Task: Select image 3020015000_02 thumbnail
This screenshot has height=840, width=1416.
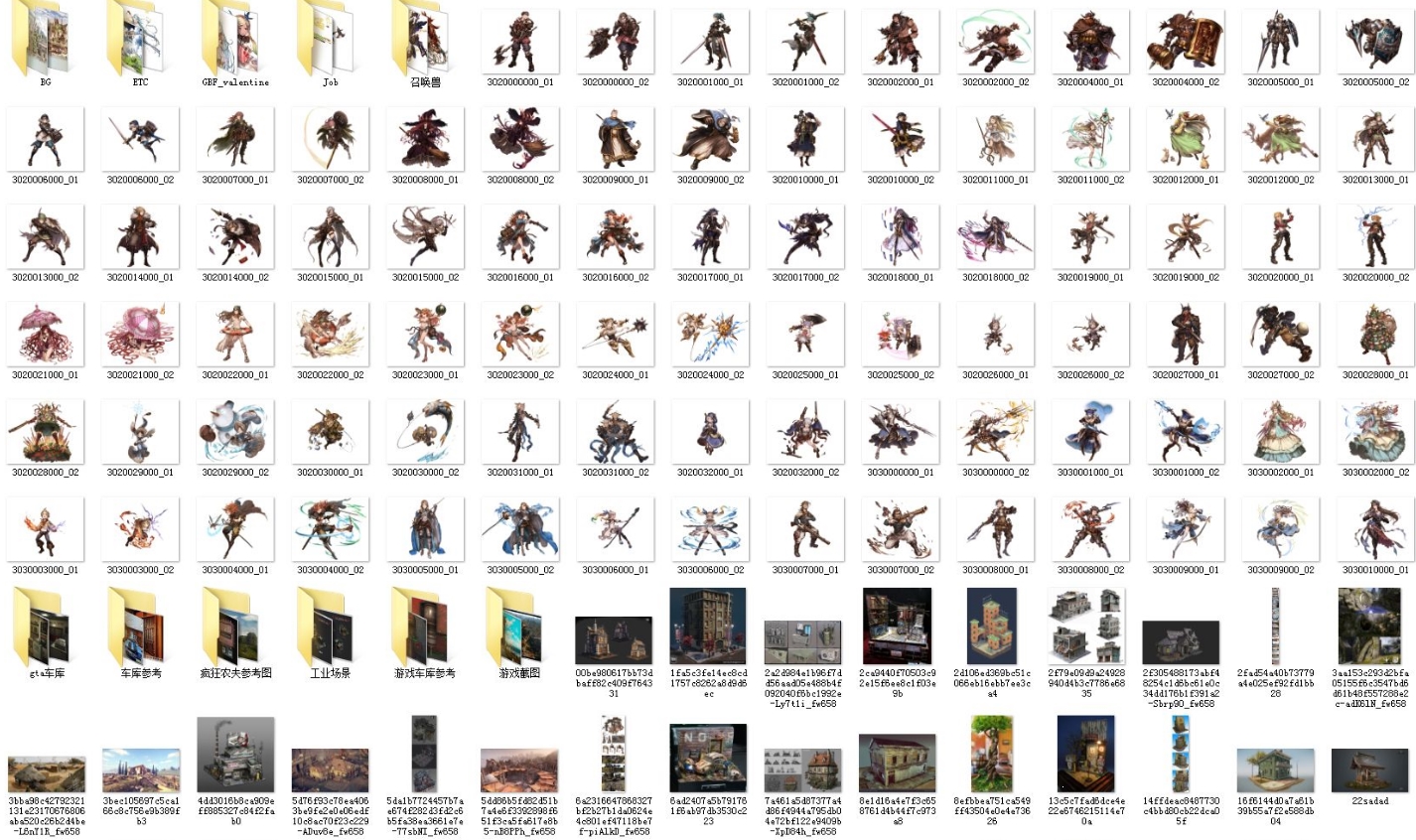Action: [425, 236]
